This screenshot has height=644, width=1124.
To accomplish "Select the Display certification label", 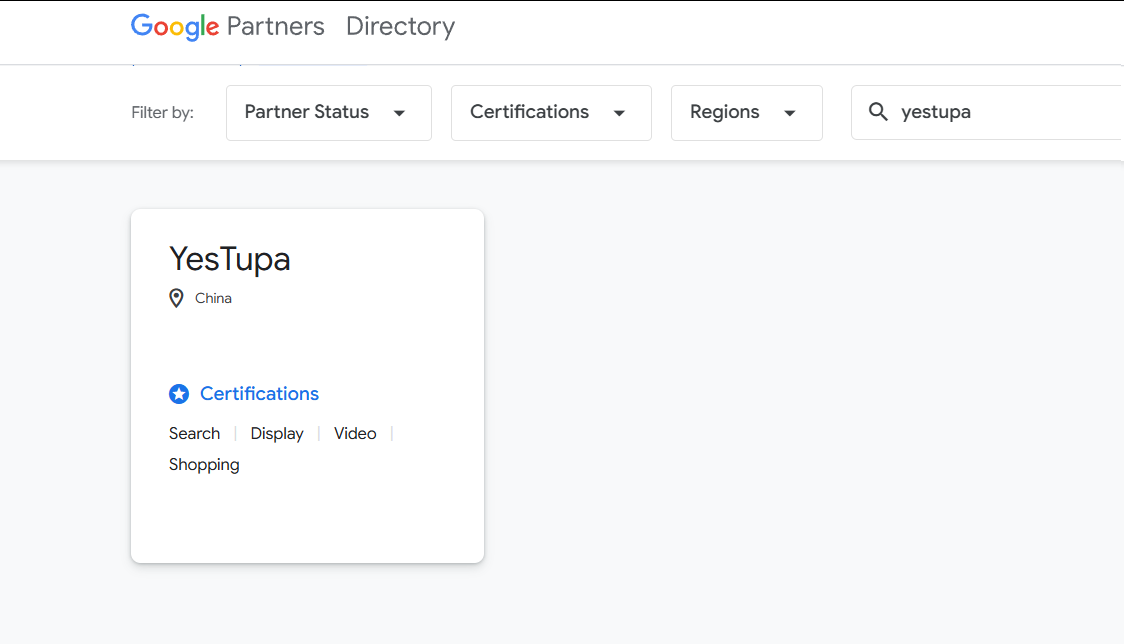I will 277,433.
